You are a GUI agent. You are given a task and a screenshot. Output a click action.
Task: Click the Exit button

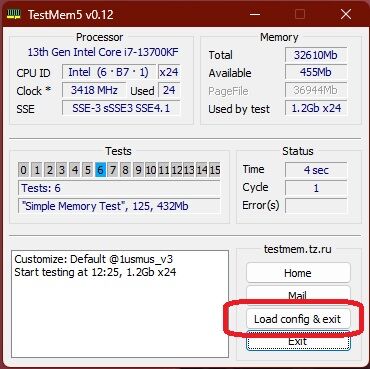pyautogui.click(x=298, y=341)
